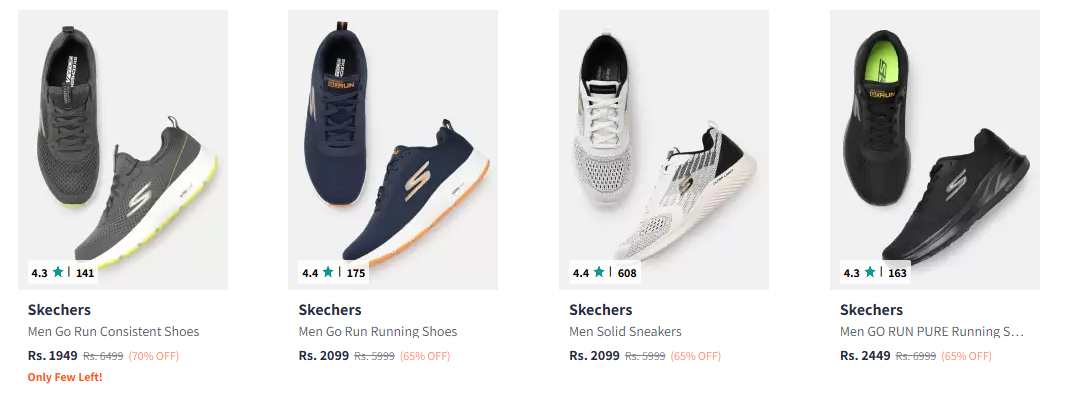This screenshot has height=403, width=1086.
Task: Open the navy Go Run Running shoe image
Action: 393,150
